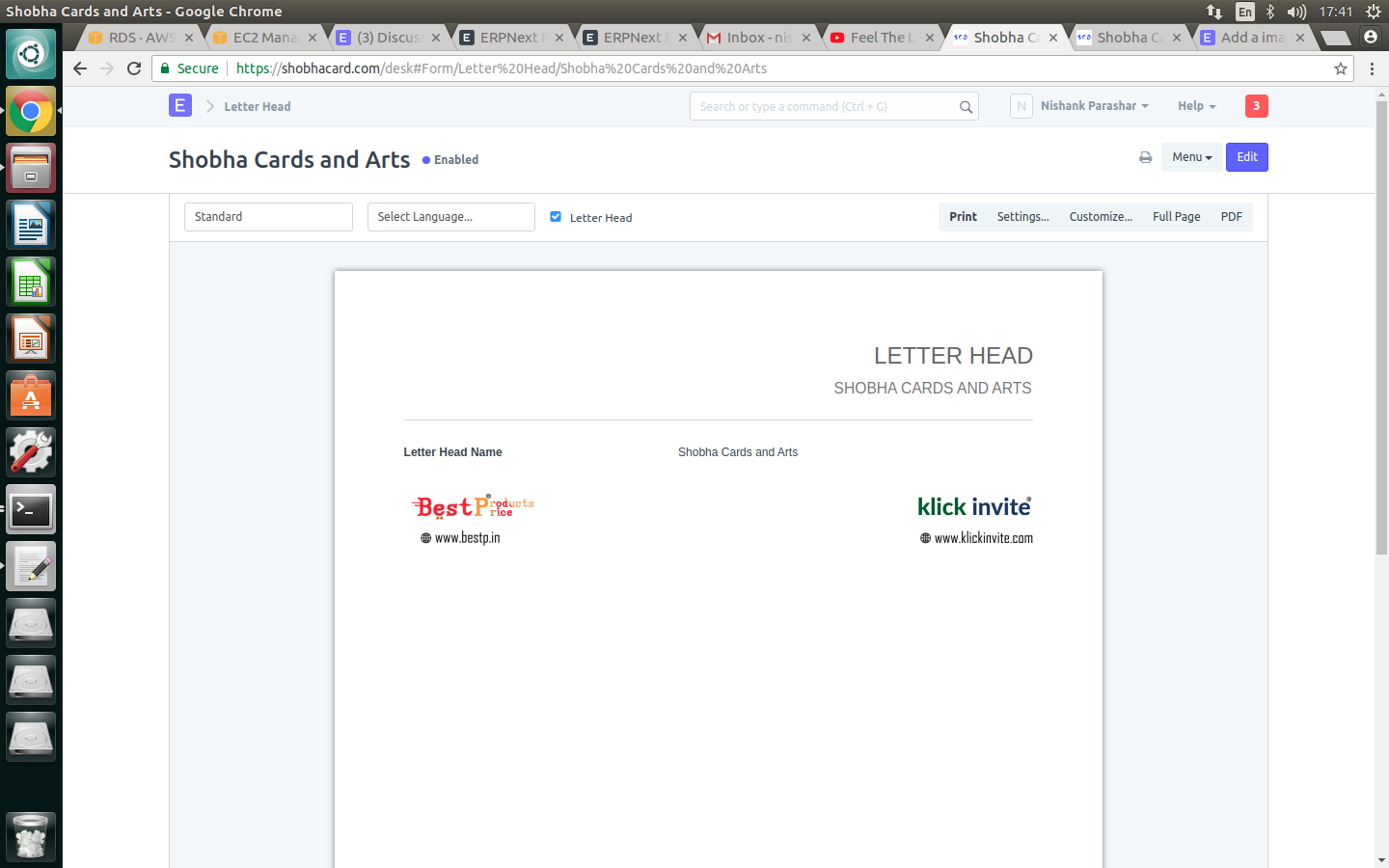
Task: Reload the page in Chrome
Action: 134,68
